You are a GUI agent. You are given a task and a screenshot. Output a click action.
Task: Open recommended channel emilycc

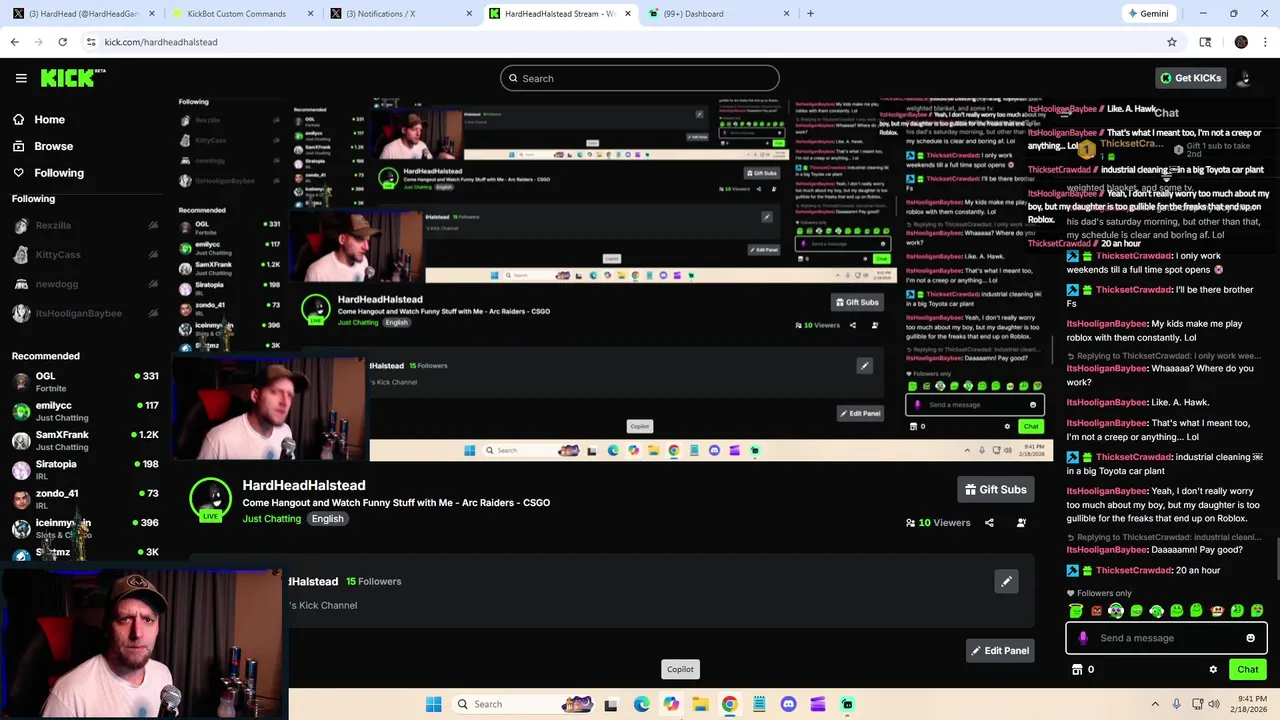(85, 411)
